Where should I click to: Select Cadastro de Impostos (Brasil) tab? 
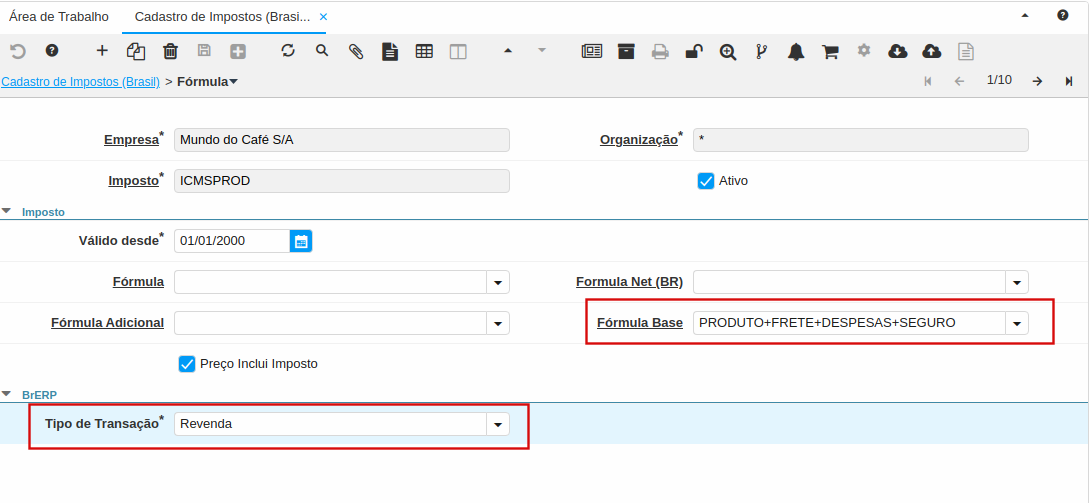point(222,17)
